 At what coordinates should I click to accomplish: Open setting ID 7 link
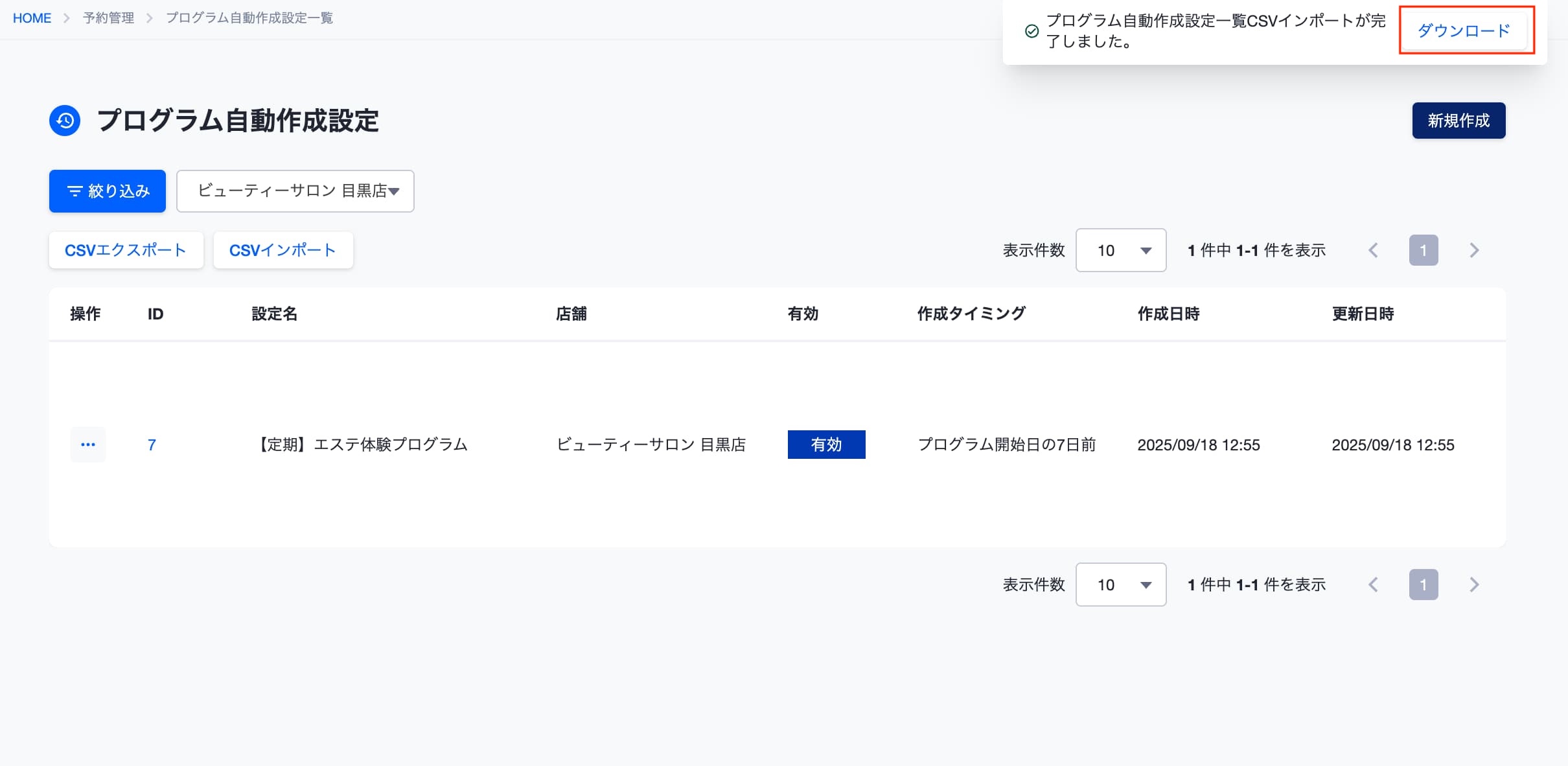tap(152, 445)
